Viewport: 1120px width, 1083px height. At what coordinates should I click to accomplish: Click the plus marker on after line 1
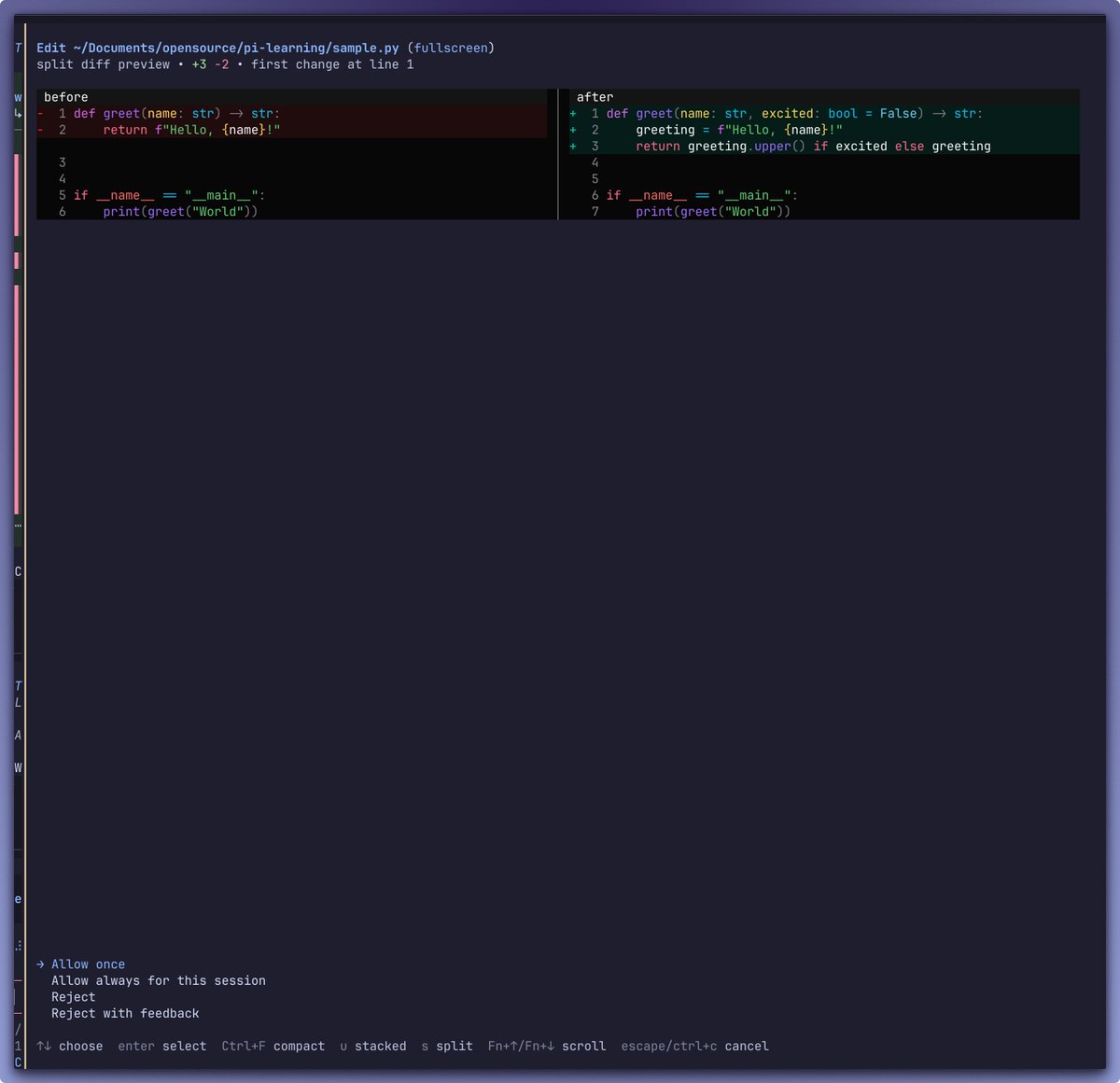tap(573, 113)
